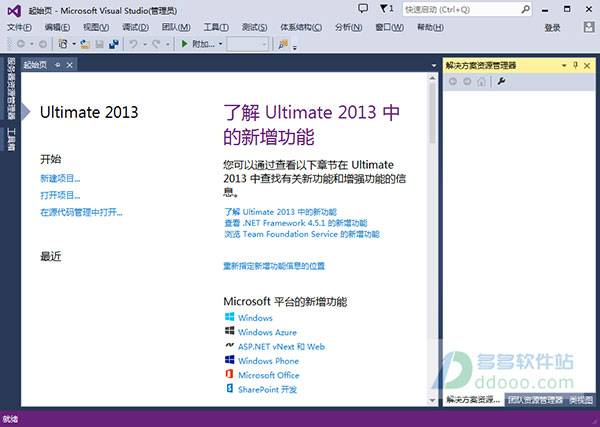
Task: Click the account picture icon beside 登录
Action: tap(589, 27)
